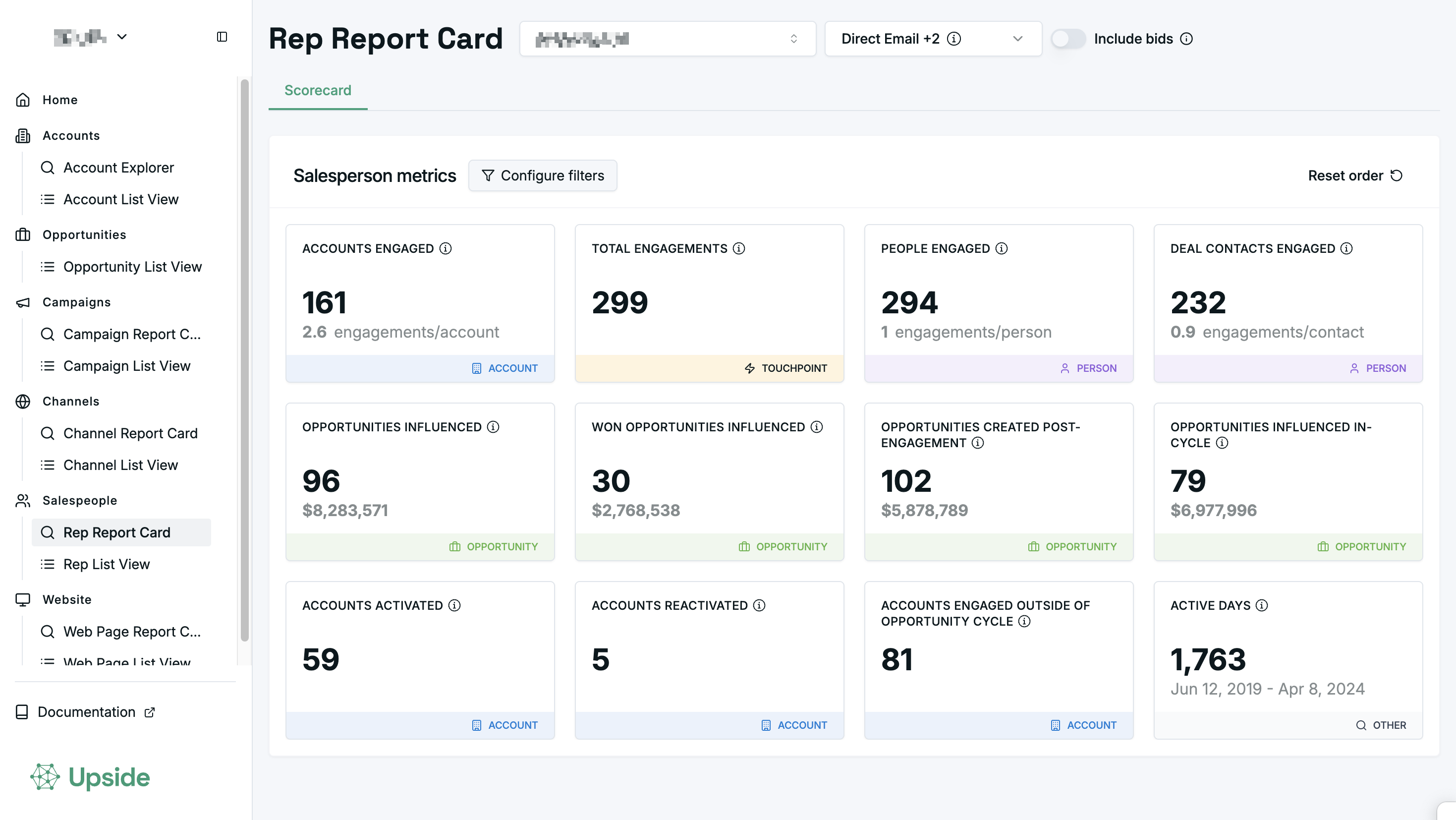Click info icon beside Total Engagements
The height and width of the screenshot is (820, 1456).
pos(739,249)
